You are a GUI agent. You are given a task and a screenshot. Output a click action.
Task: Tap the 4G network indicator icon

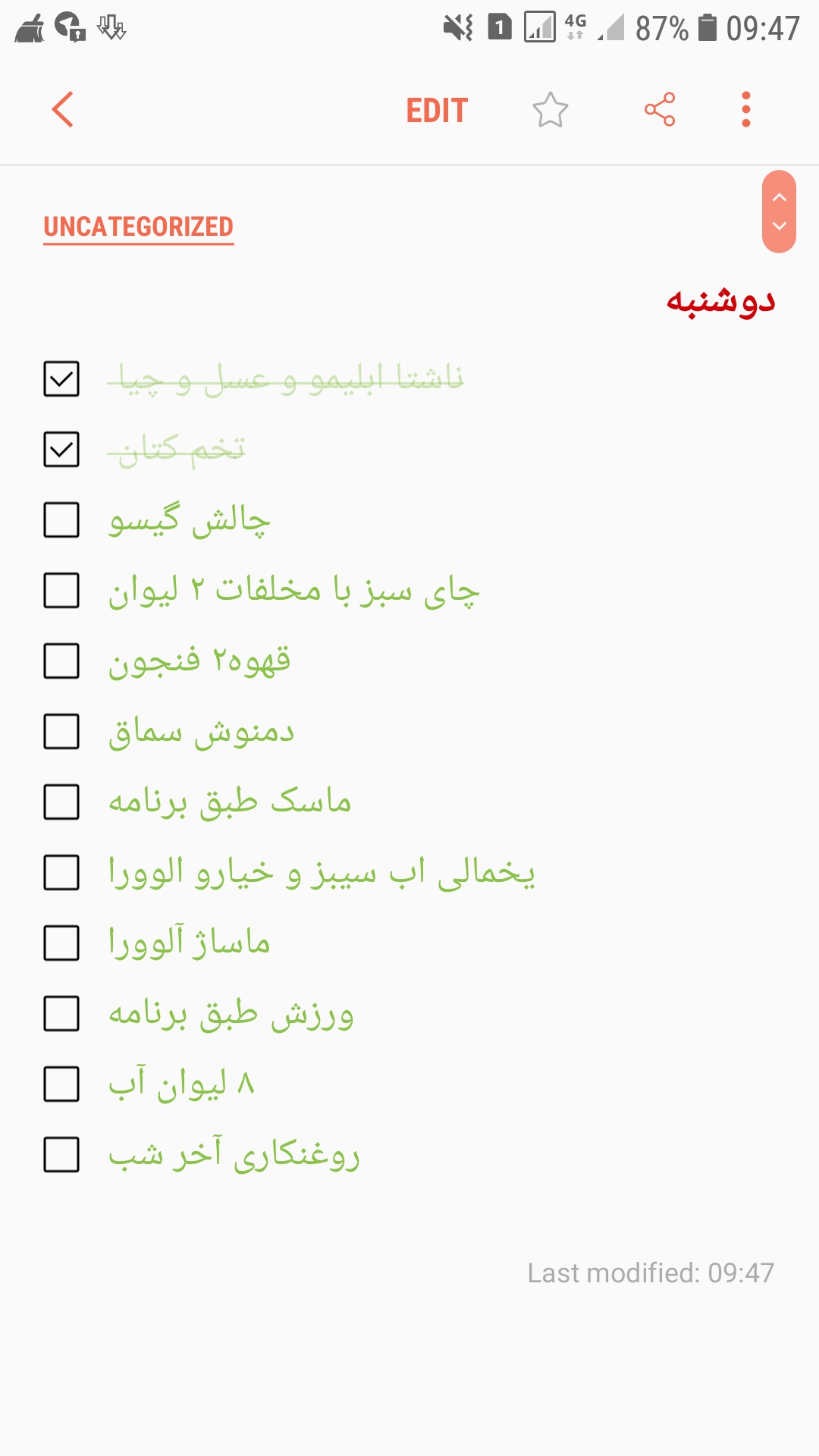point(575,27)
